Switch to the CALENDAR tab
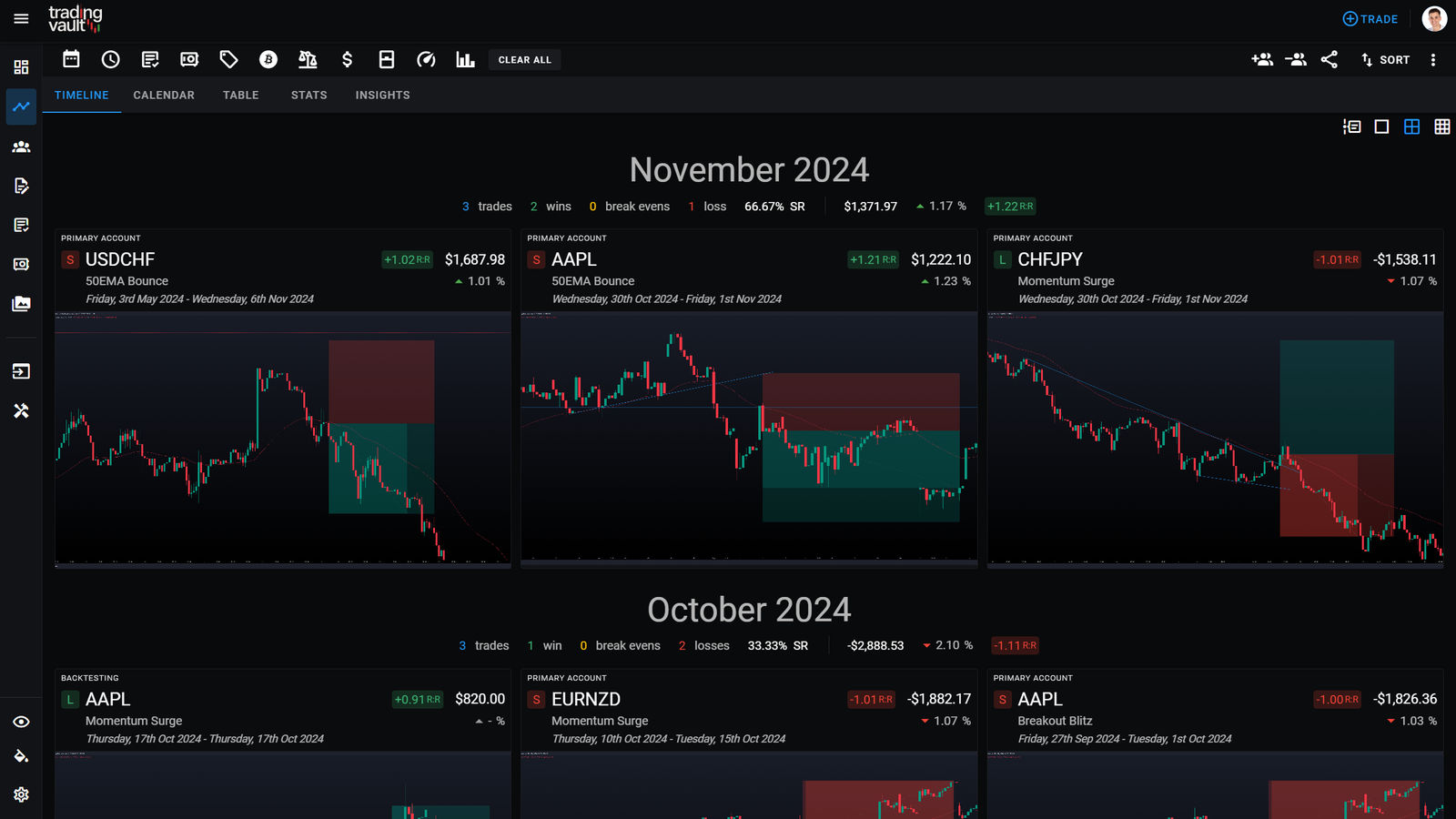 [163, 95]
